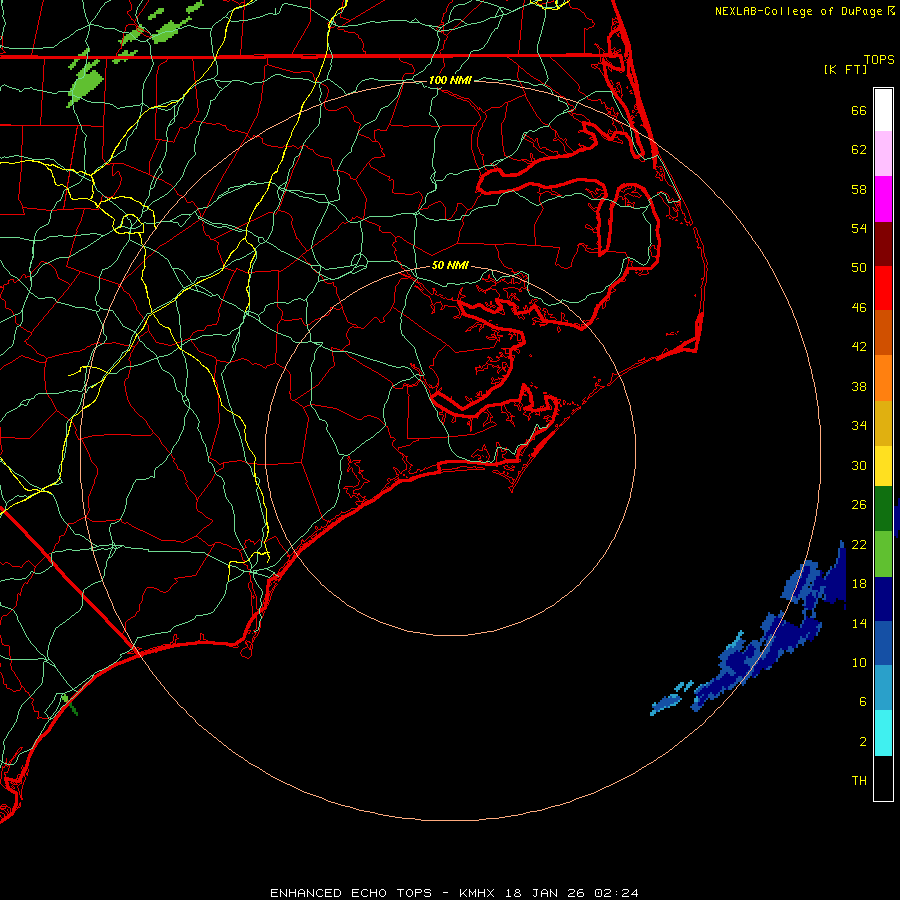Click the 'NEXLAB-College of DuPage' title text
This screenshot has height=900, width=900.
(x=800, y=11)
